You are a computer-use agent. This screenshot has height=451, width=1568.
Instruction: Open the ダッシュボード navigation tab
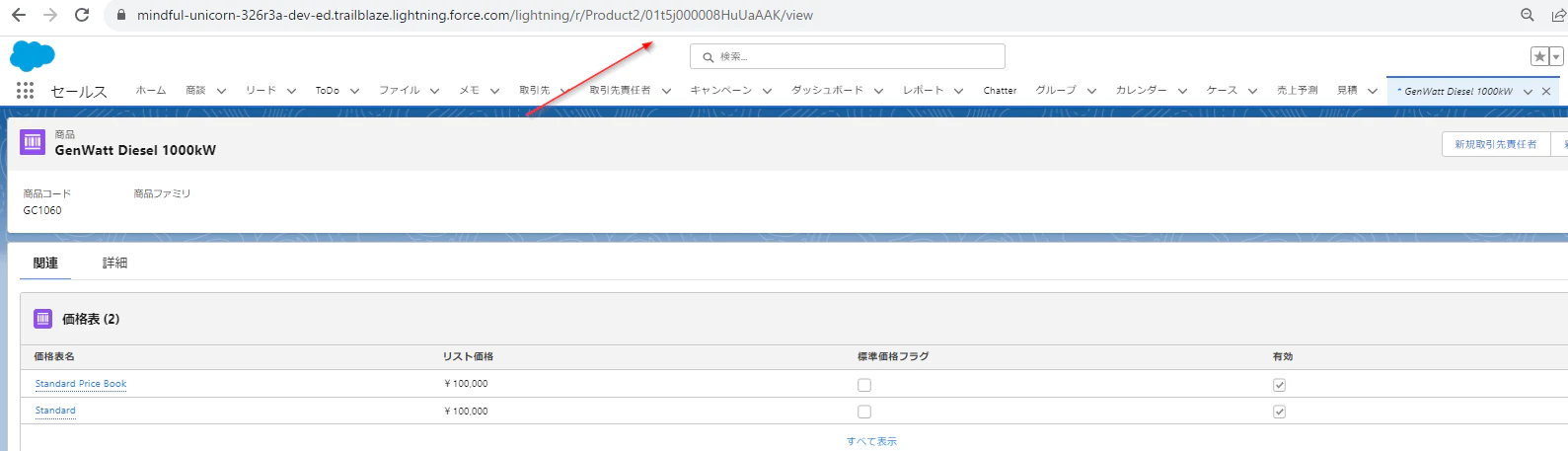click(827, 90)
